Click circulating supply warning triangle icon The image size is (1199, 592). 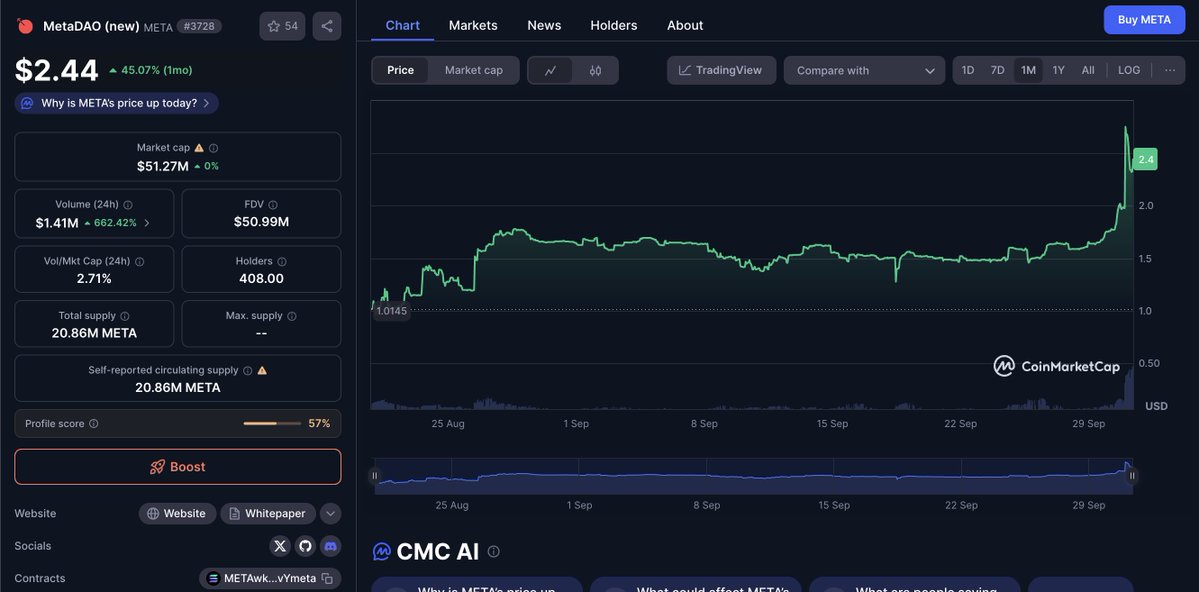tap(262, 370)
